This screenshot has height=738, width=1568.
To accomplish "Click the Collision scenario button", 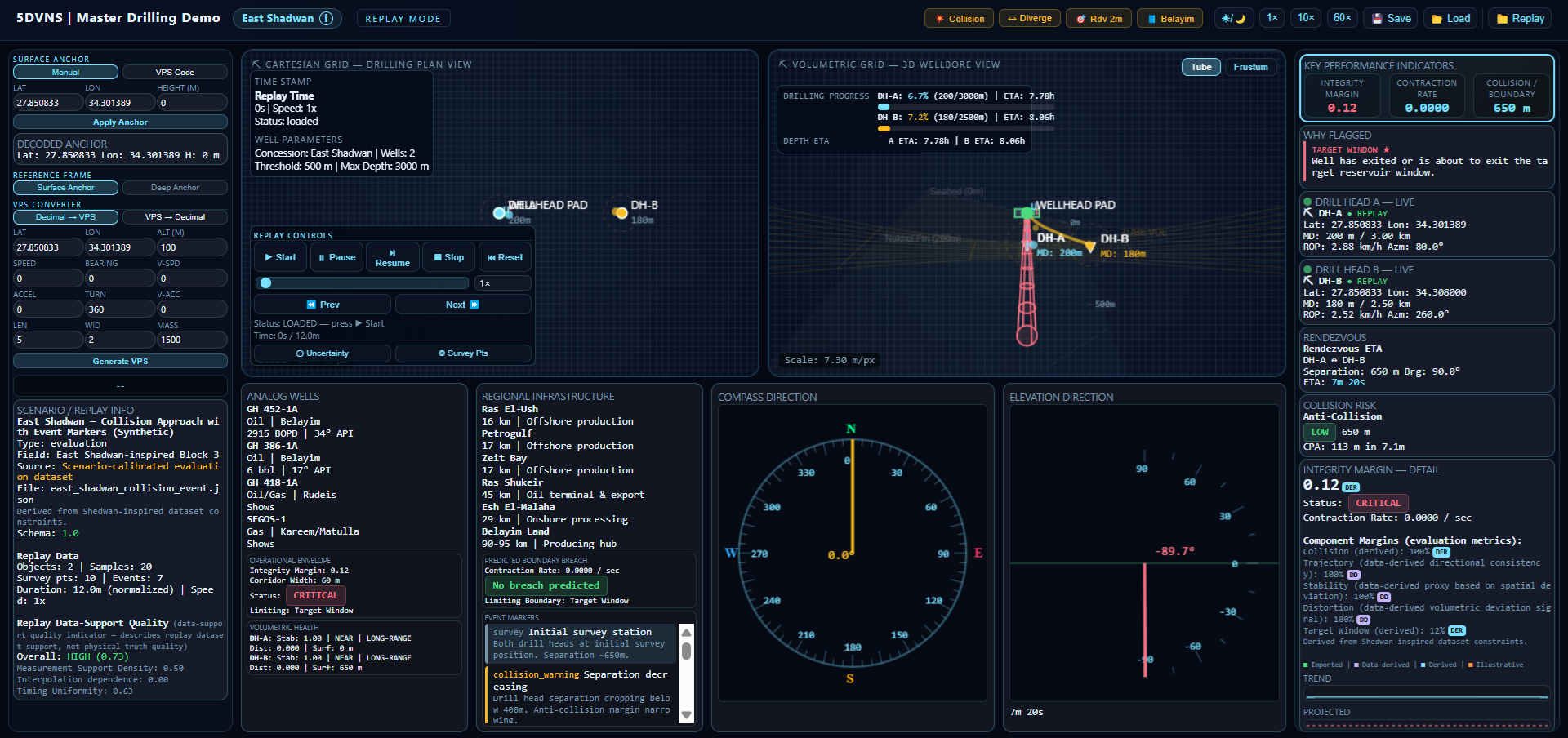I will (960, 19).
